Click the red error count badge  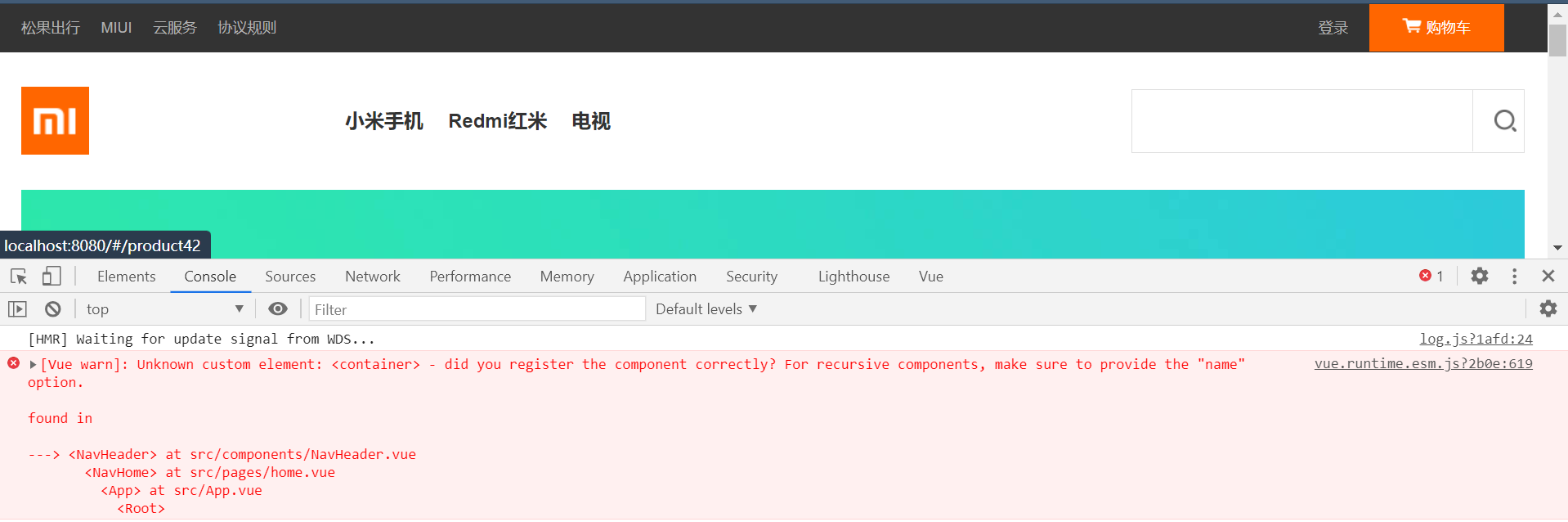tap(1431, 277)
